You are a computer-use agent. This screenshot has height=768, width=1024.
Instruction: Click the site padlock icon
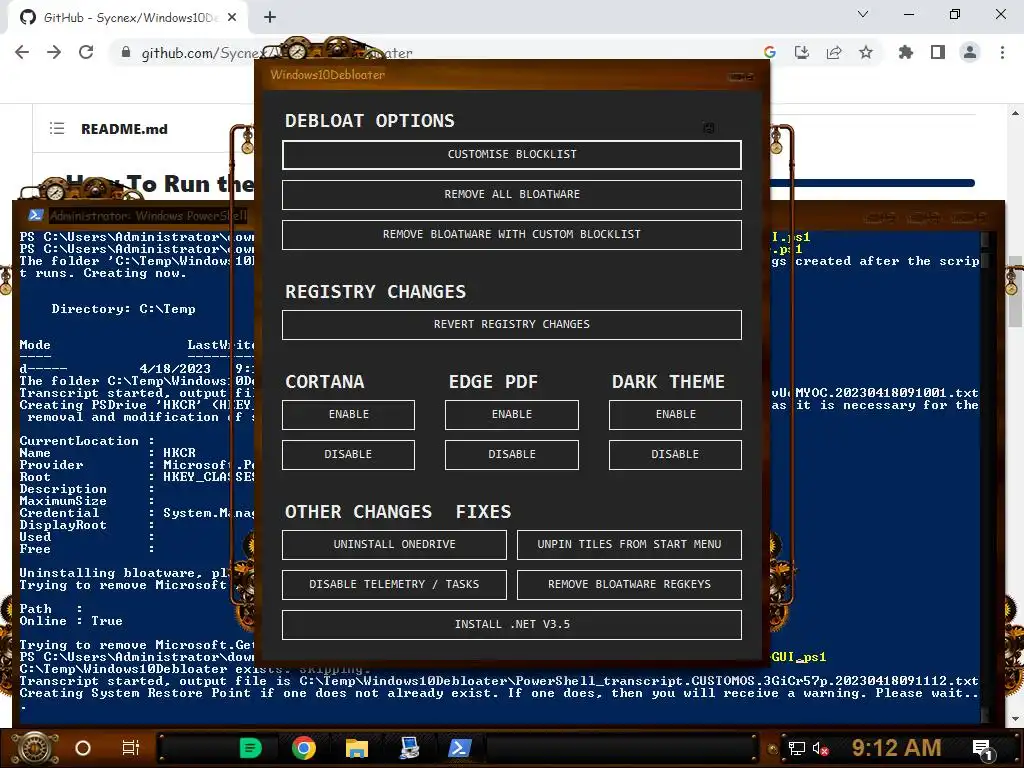coord(126,52)
